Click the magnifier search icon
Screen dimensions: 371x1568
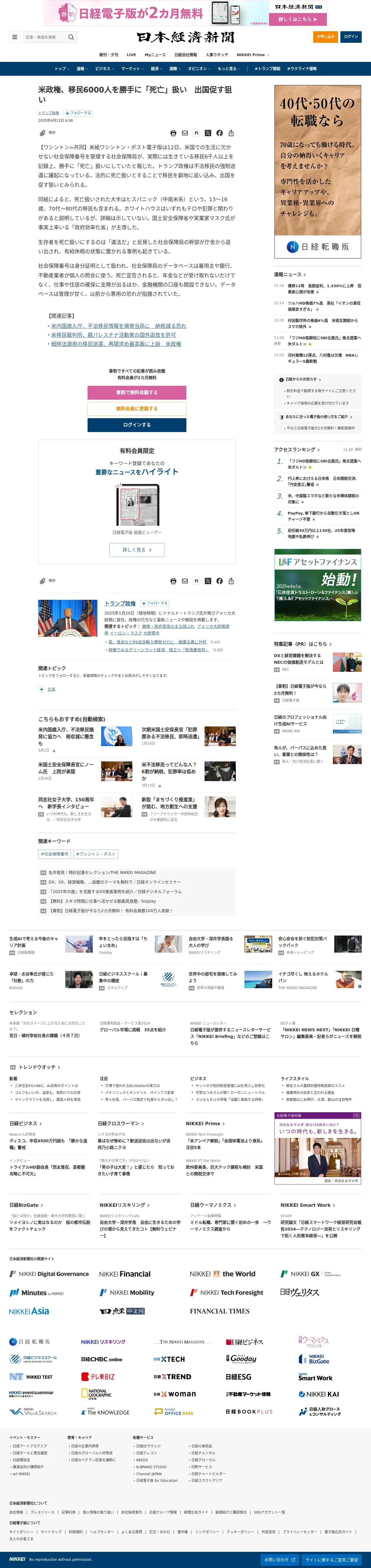[x=71, y=37]
